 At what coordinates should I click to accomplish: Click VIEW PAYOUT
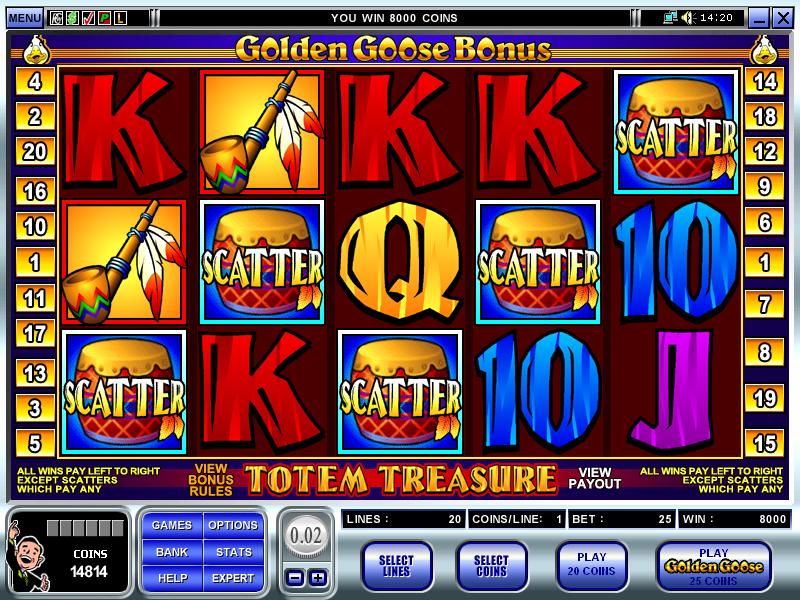[x=594, y=479]
